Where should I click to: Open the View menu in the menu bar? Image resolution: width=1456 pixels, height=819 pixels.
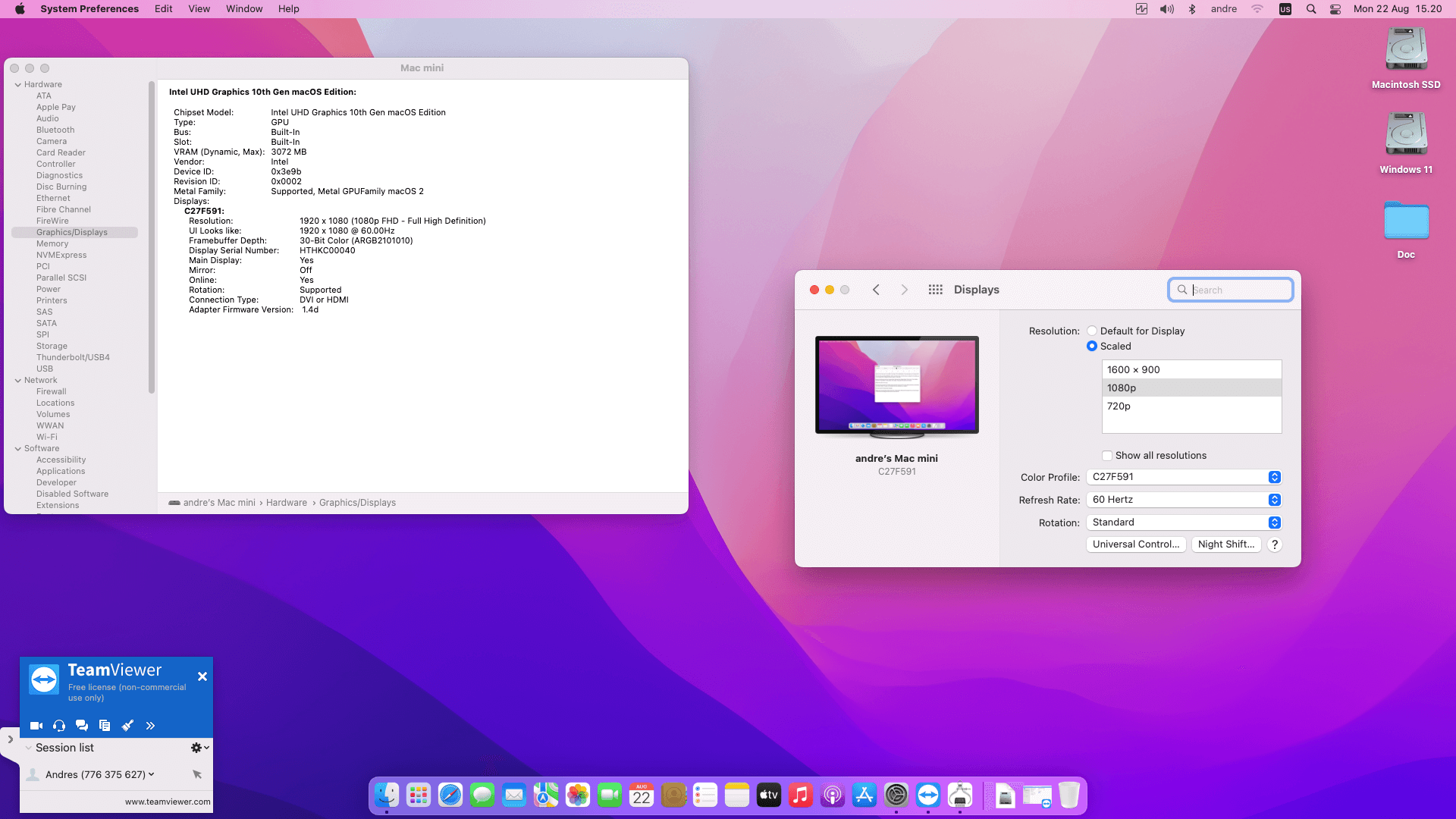point(199,9)
